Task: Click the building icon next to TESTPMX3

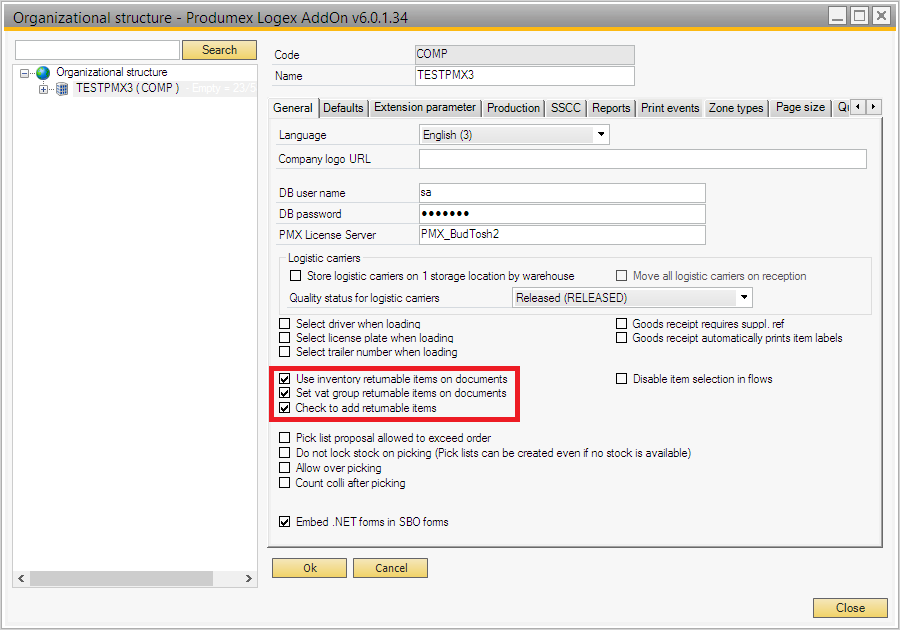Action: (x=62, y=89)
